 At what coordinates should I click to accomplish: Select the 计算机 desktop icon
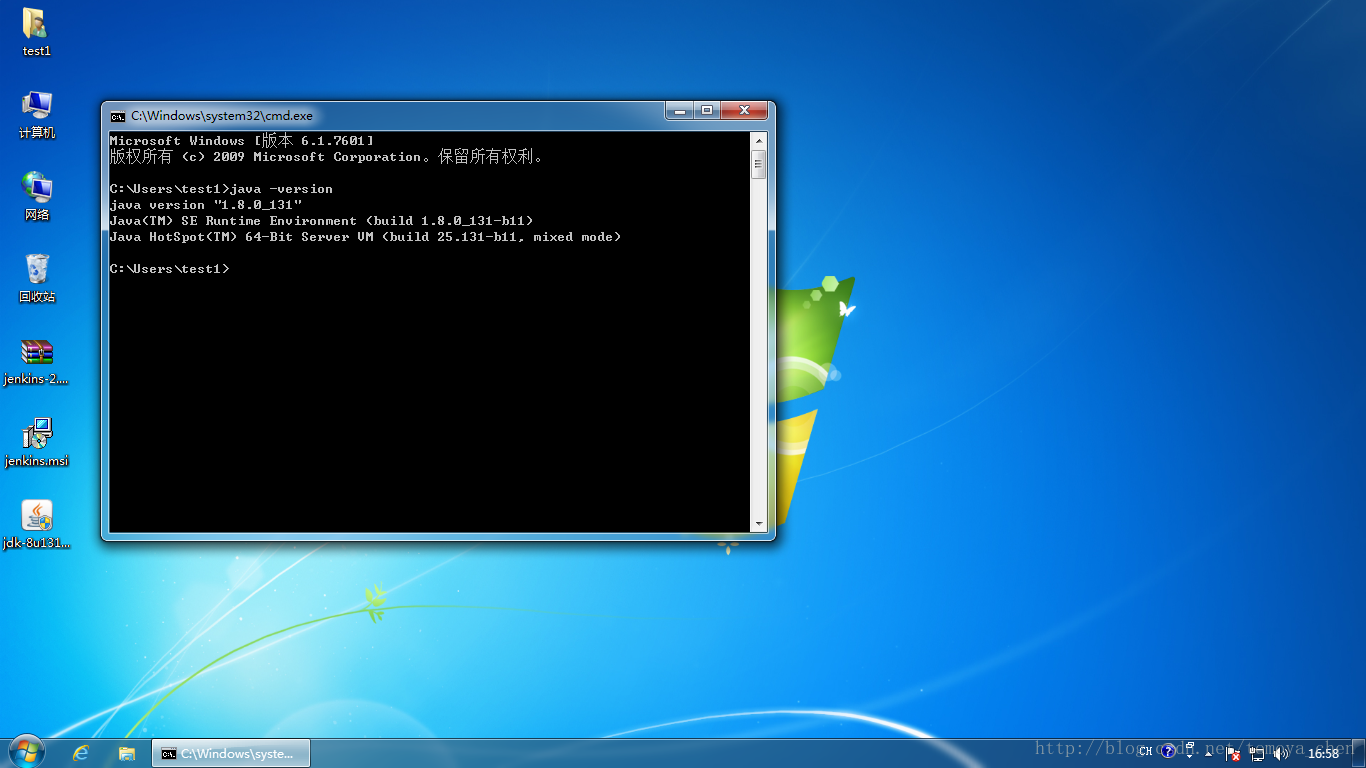point(37,114)
